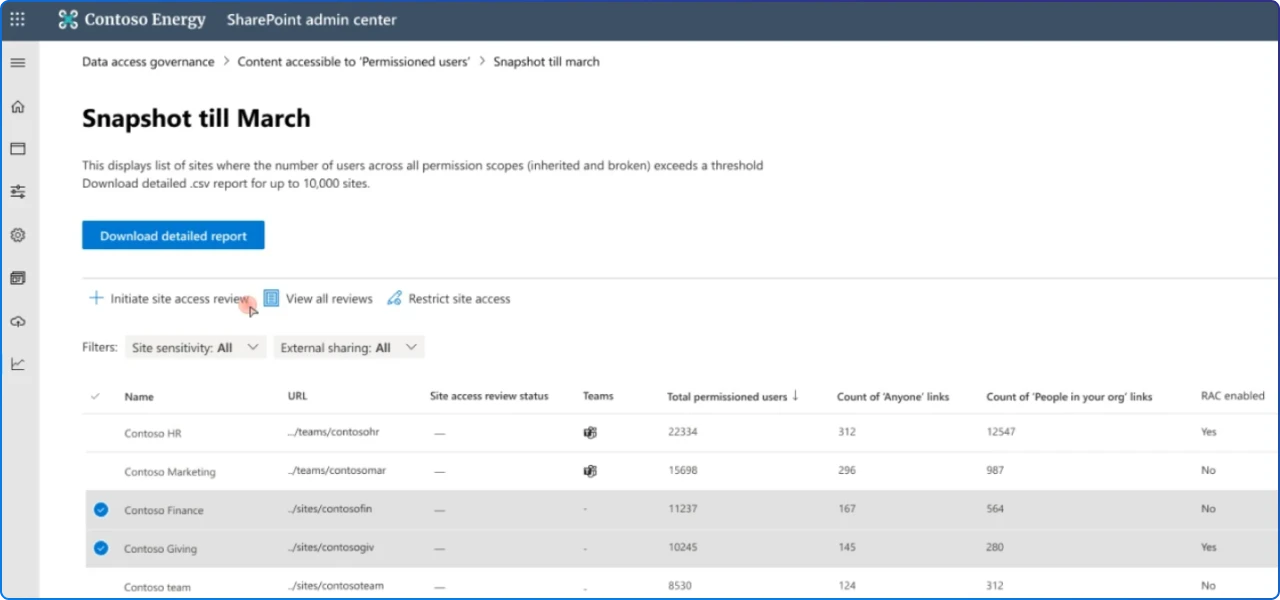Open Settings using the gear icon
Viewport: 1280px width, 600px height.
[17, 235]
